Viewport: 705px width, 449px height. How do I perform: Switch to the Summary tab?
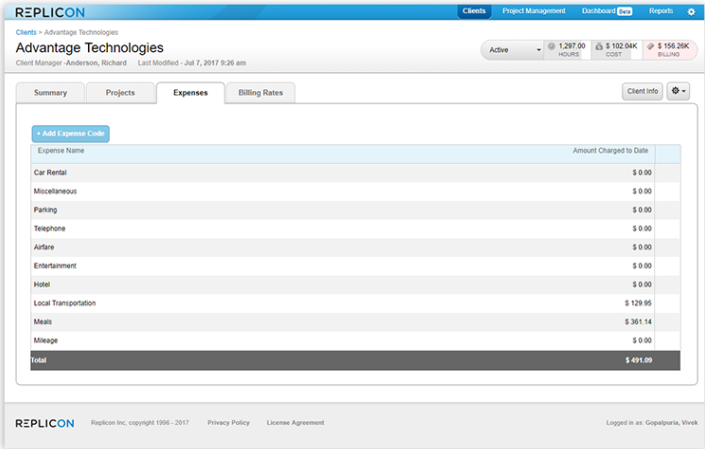pos(50,93)
